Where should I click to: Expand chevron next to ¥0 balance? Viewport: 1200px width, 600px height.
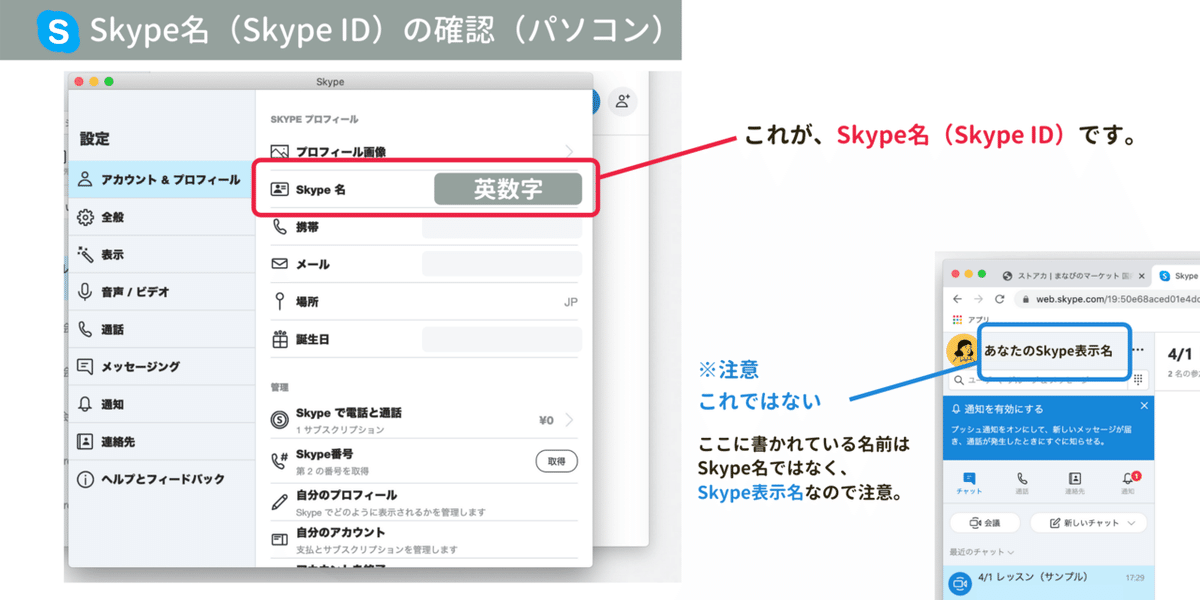tap(569, 420)
